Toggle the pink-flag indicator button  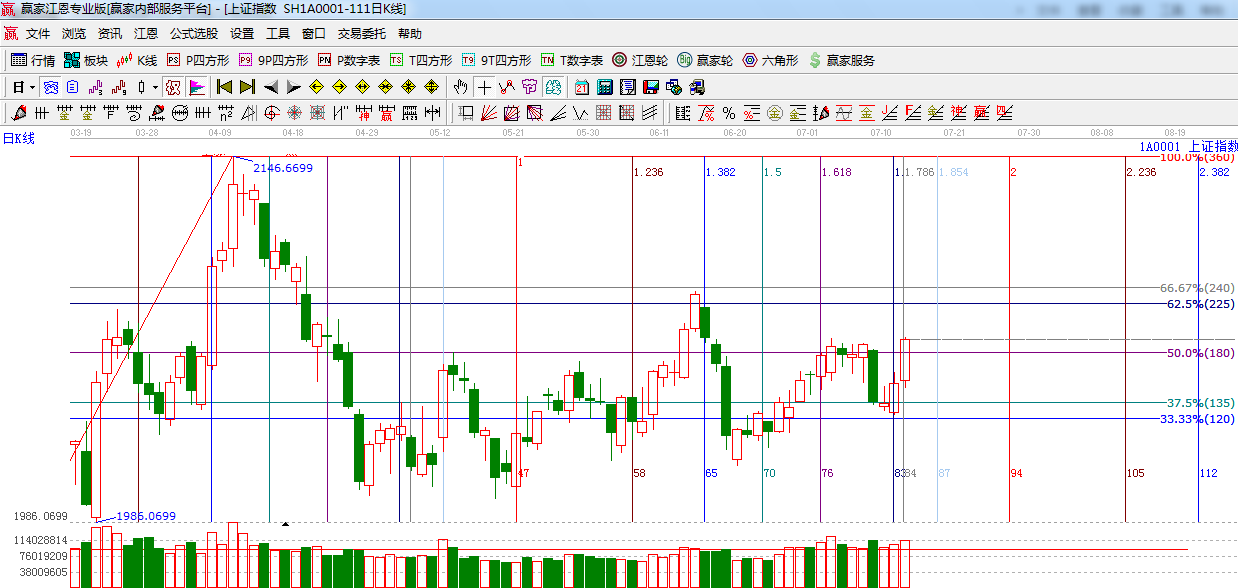[x=197, y=87]
